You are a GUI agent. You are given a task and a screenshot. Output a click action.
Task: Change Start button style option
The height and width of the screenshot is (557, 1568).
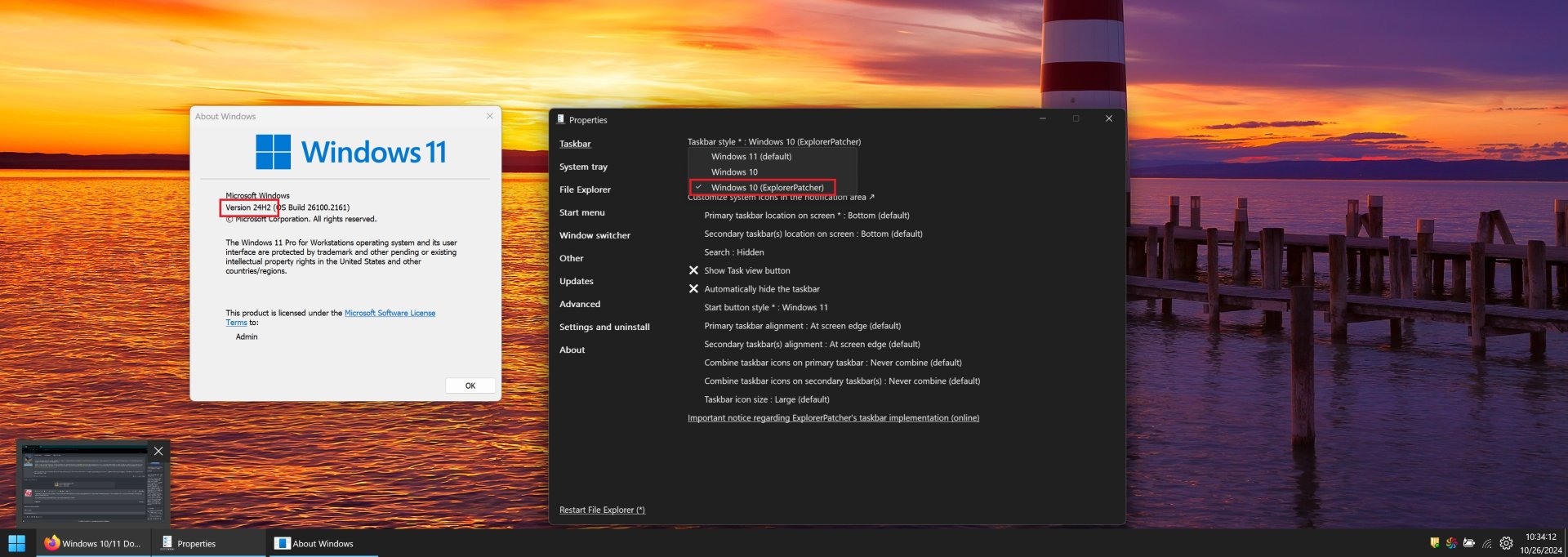[766, 308]
